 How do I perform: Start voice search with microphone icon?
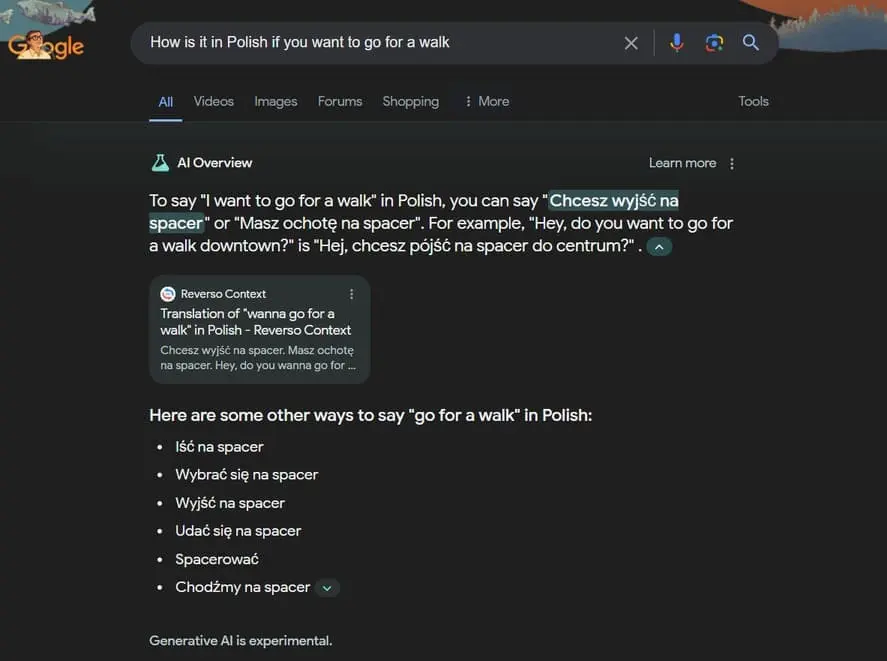(x=677, y=43)
